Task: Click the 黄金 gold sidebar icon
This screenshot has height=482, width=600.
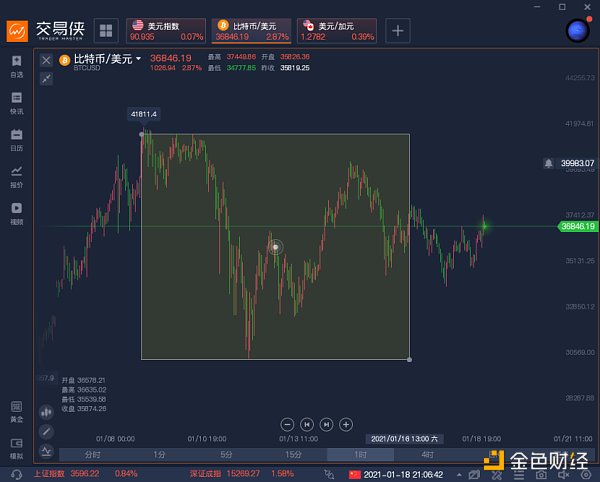Action: pyautogui.click(x=16, y=410)
